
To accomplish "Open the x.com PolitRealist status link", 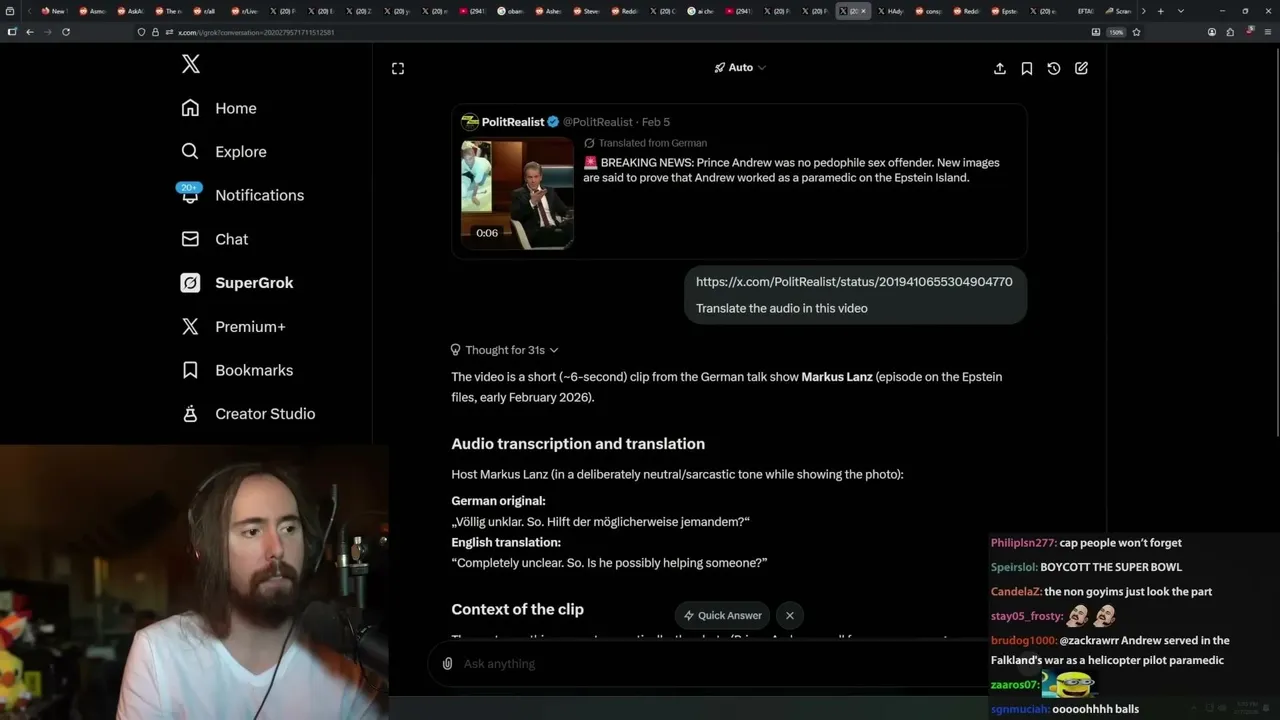I will [x=854, y=282].
